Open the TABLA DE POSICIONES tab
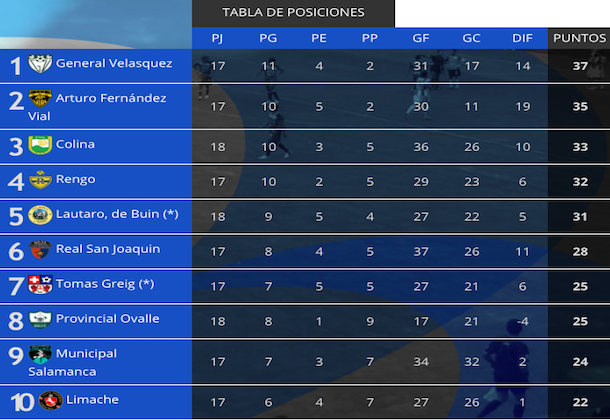610x420 pixels. 293,13
